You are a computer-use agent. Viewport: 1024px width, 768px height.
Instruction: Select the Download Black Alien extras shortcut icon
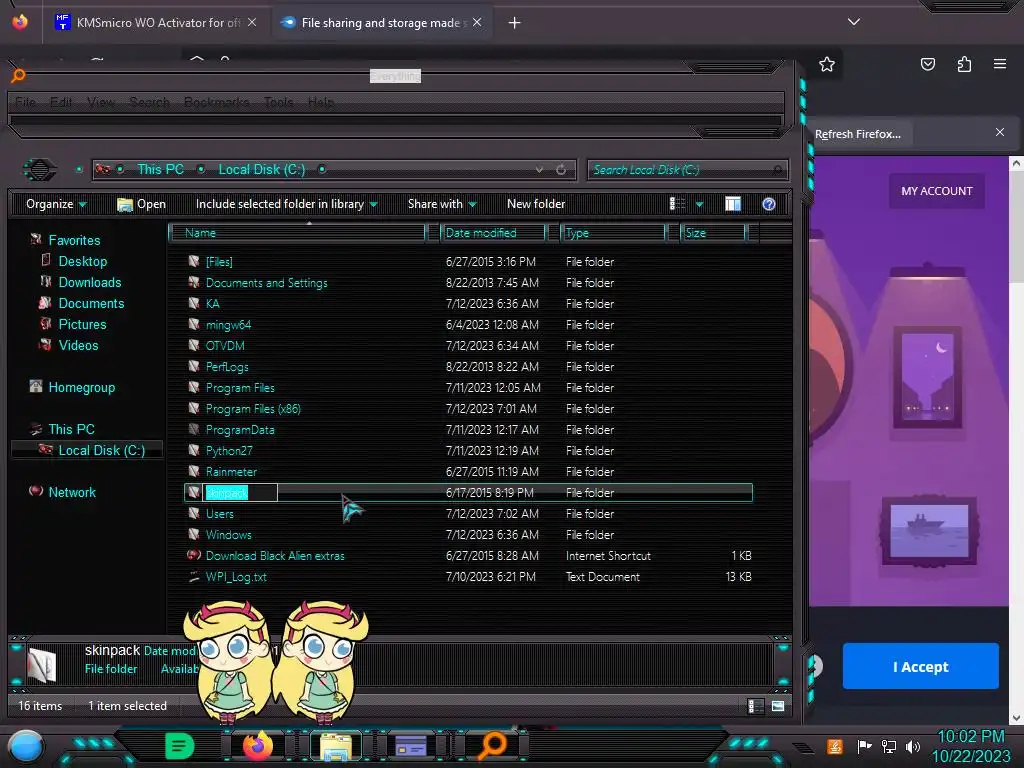(x=193, y=555)
